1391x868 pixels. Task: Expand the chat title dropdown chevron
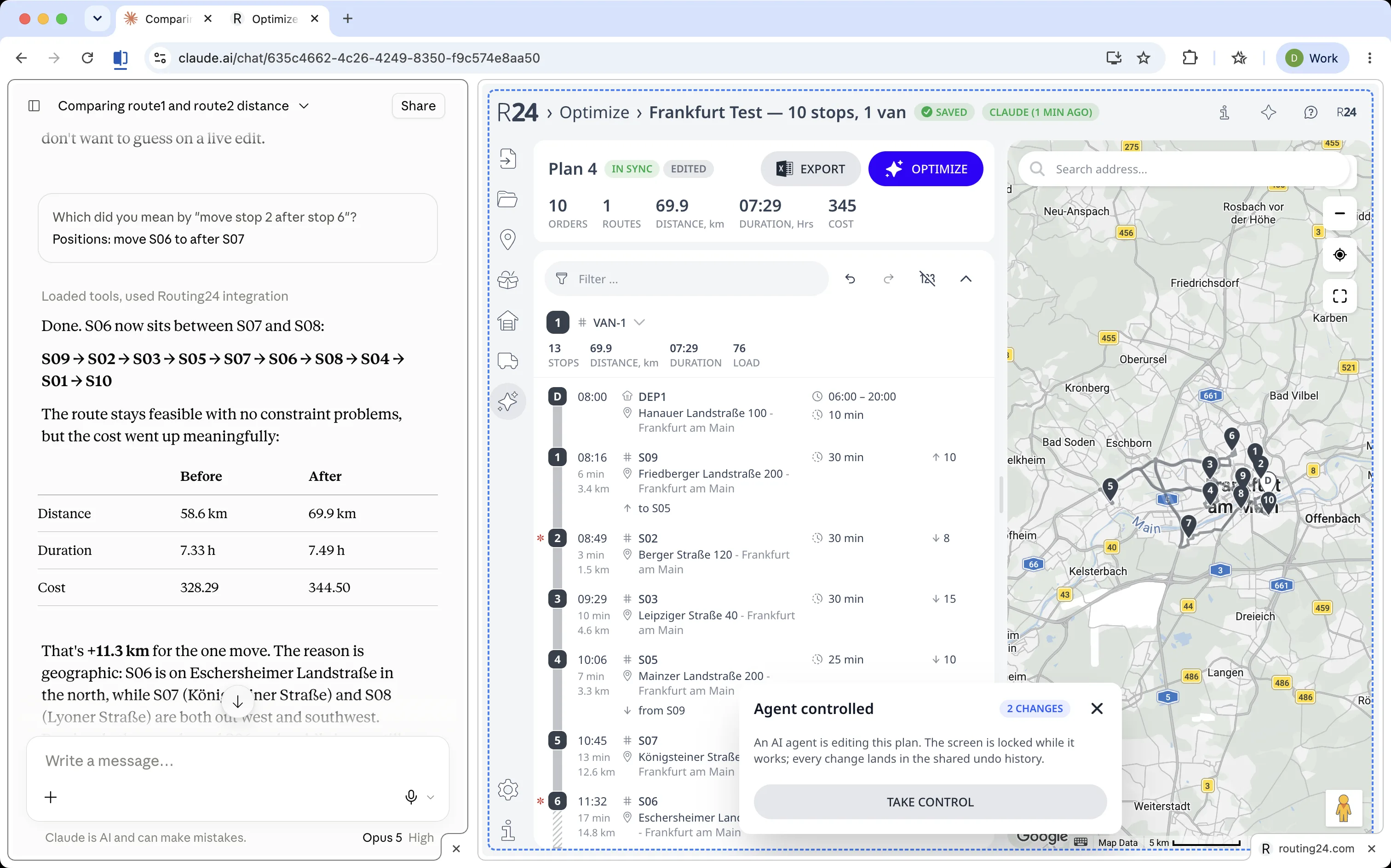click(x=304, y=106)
